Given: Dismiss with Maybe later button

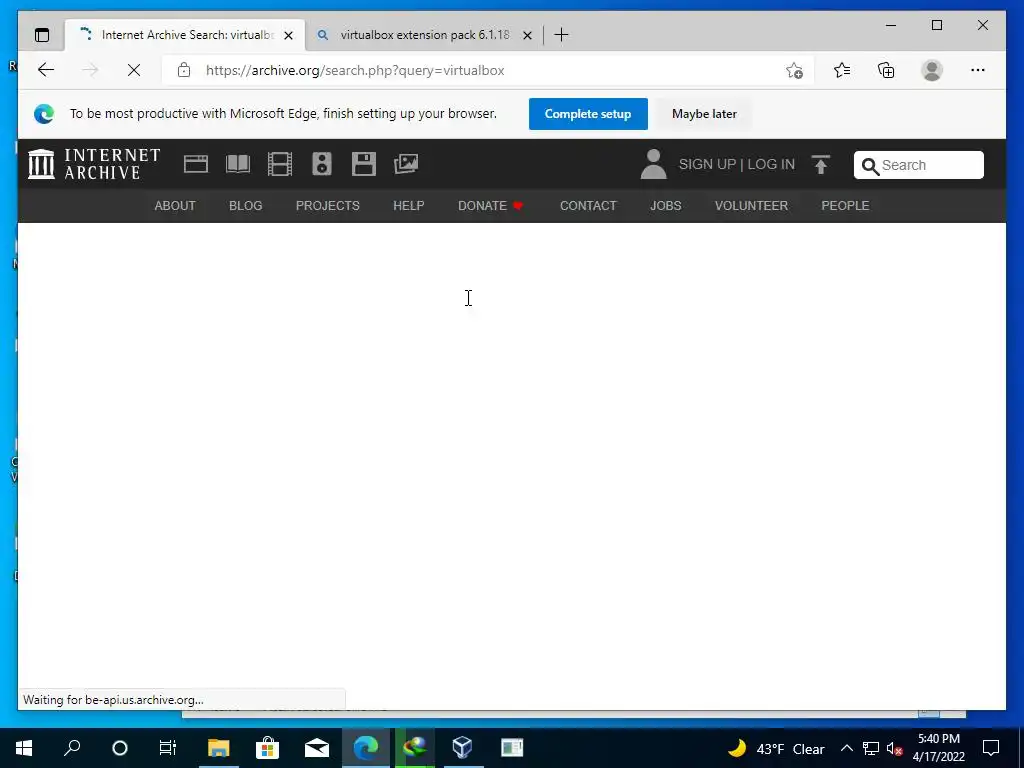Looking at the screenshot, I should [704, 114].
